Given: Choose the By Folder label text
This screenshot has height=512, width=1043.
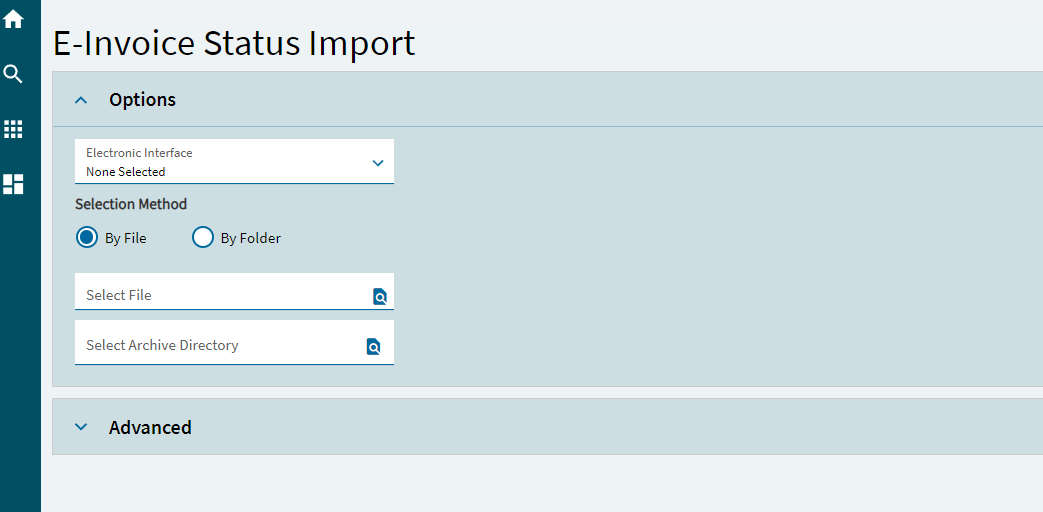Looking at the screenshot, I should (251, 238).
